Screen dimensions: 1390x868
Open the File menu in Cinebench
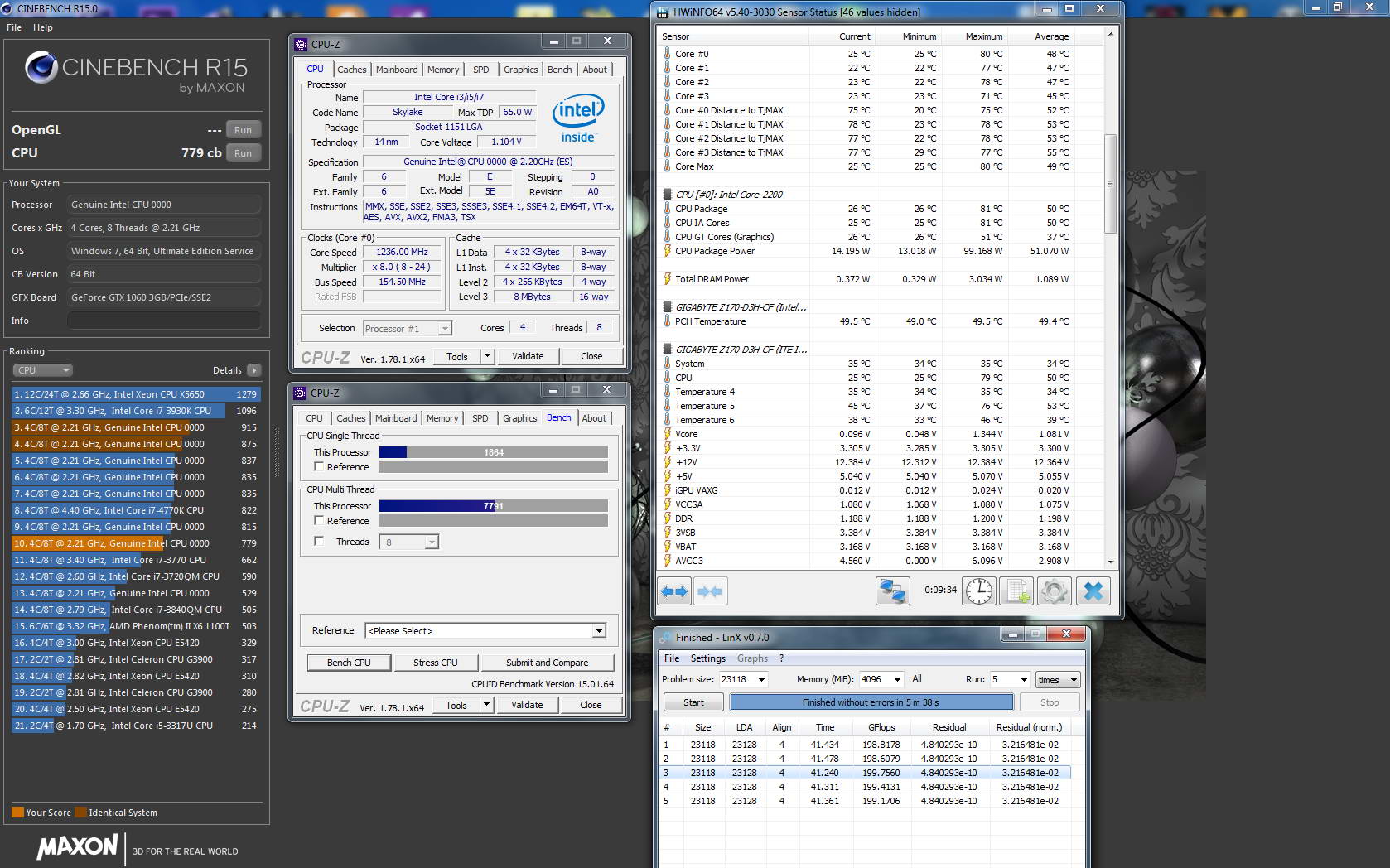tap(14, 27)
